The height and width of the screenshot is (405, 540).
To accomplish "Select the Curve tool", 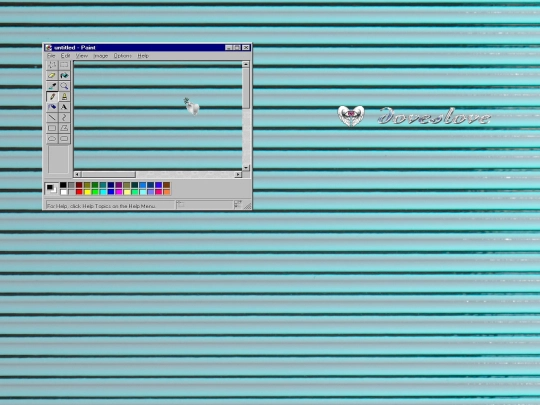I will tap(64, 118).
